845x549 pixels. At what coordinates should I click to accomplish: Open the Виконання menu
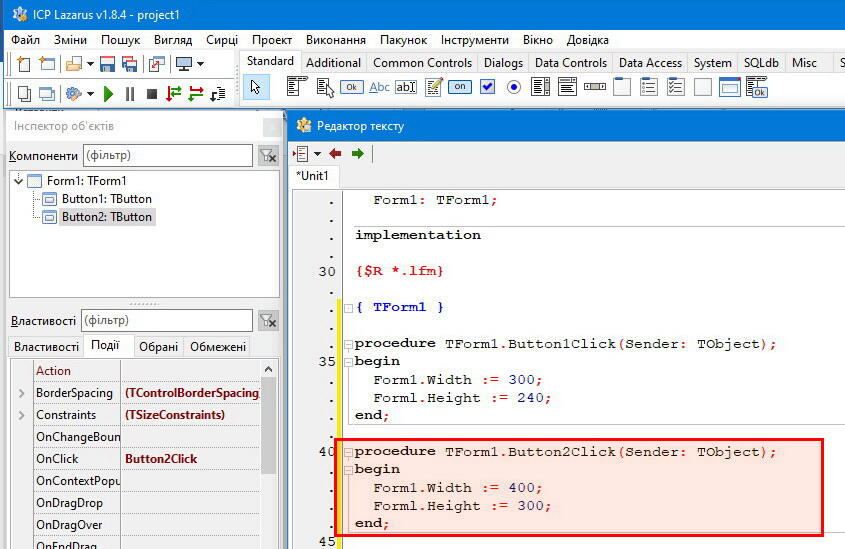pos(336,40)
